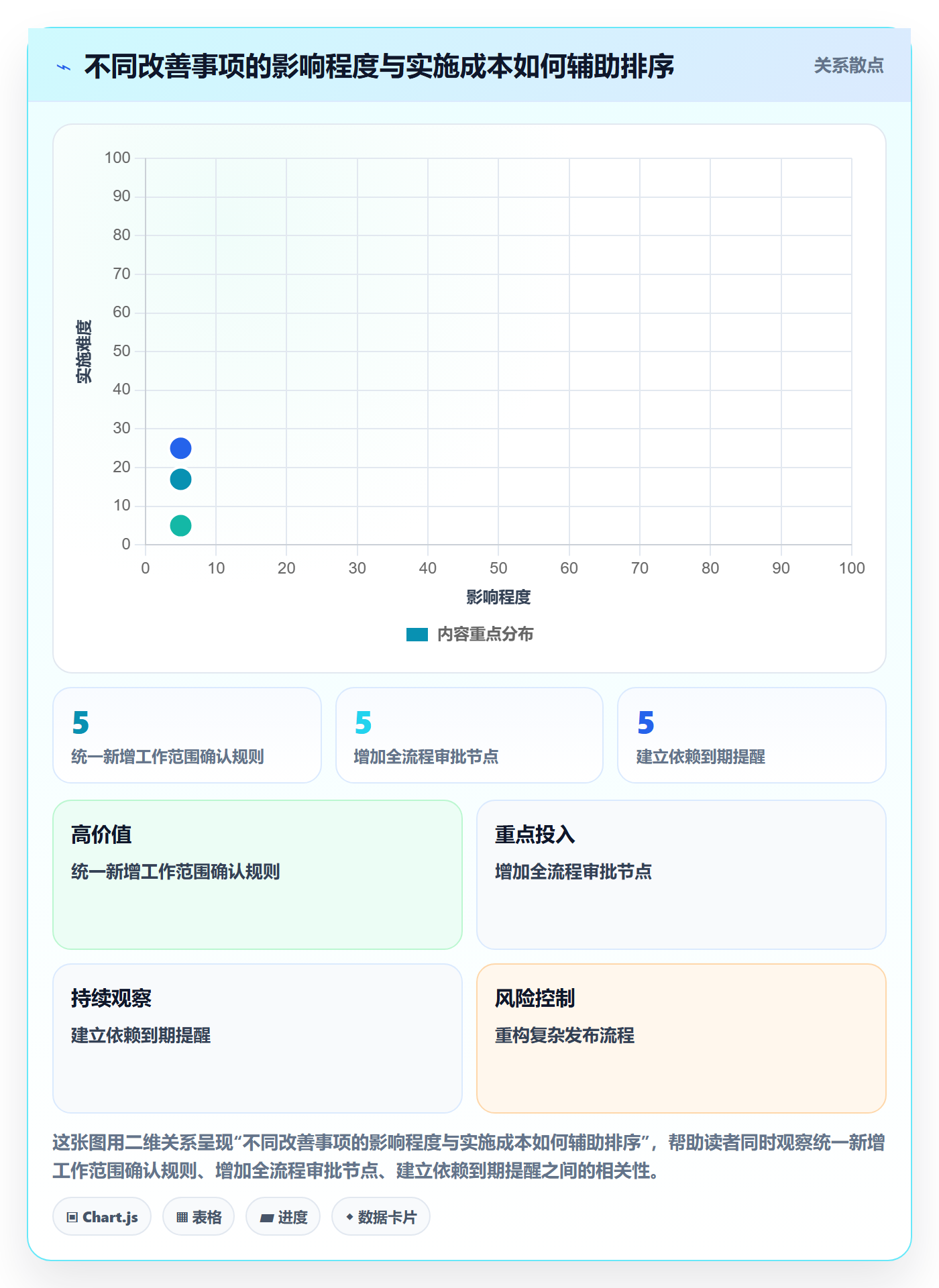This screenshot has height=1288, width=939.
Task: Click the 影响程度 x-axis title
Action: click(498, 597)
